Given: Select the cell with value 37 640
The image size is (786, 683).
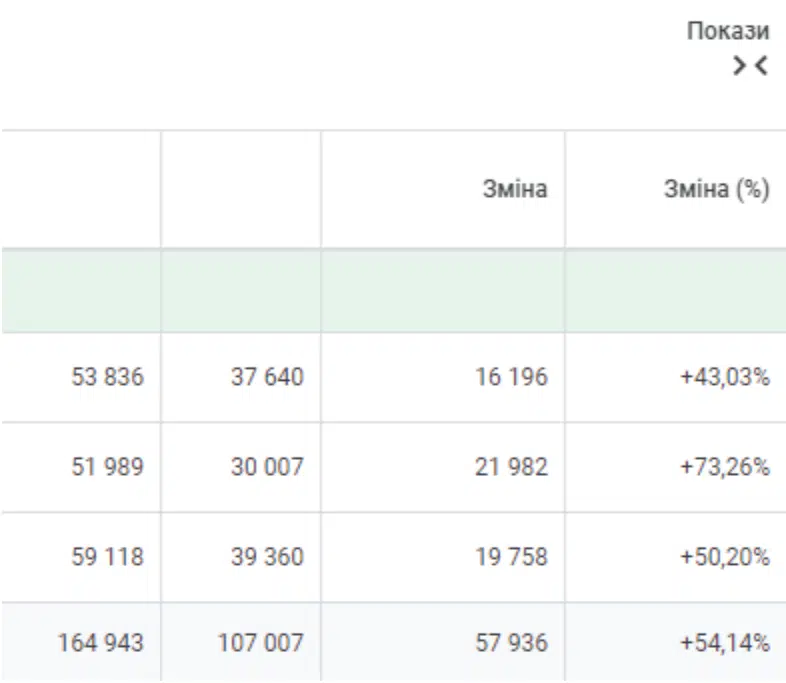Looking at the screenshot, I should [x=267, y=377].
